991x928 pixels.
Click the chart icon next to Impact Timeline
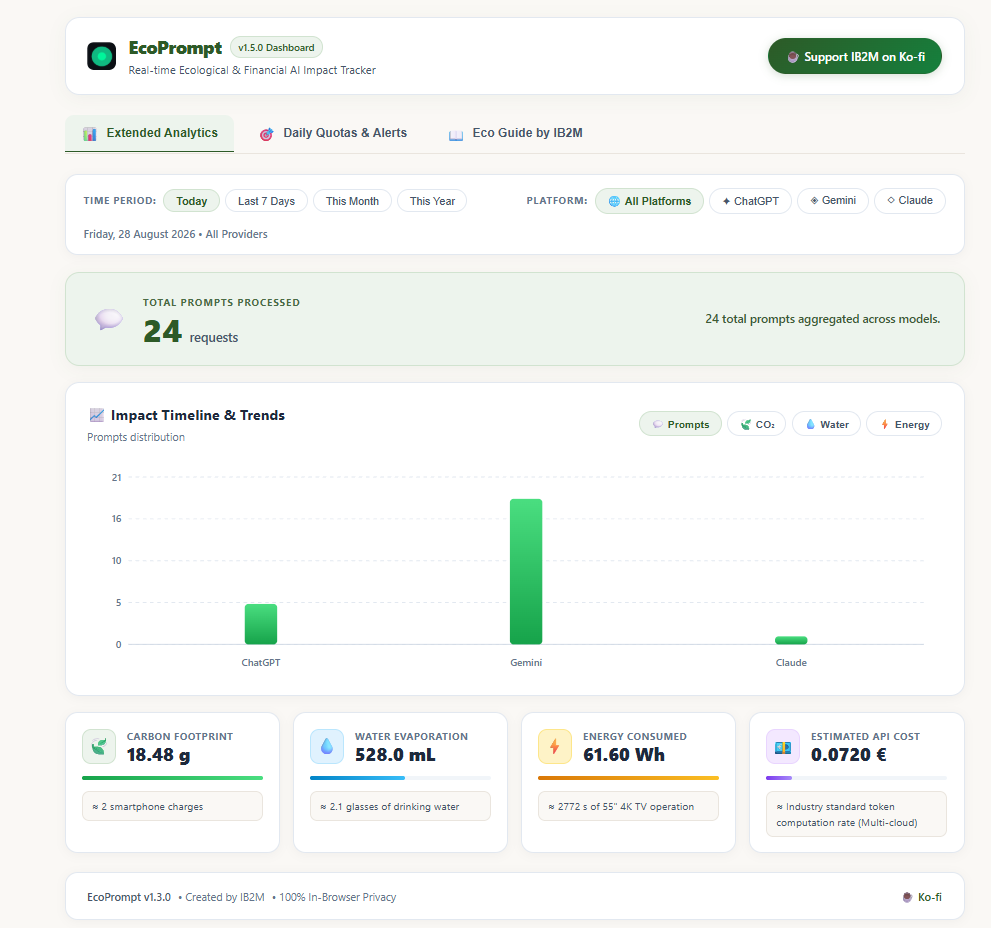[x=97, y=415]
